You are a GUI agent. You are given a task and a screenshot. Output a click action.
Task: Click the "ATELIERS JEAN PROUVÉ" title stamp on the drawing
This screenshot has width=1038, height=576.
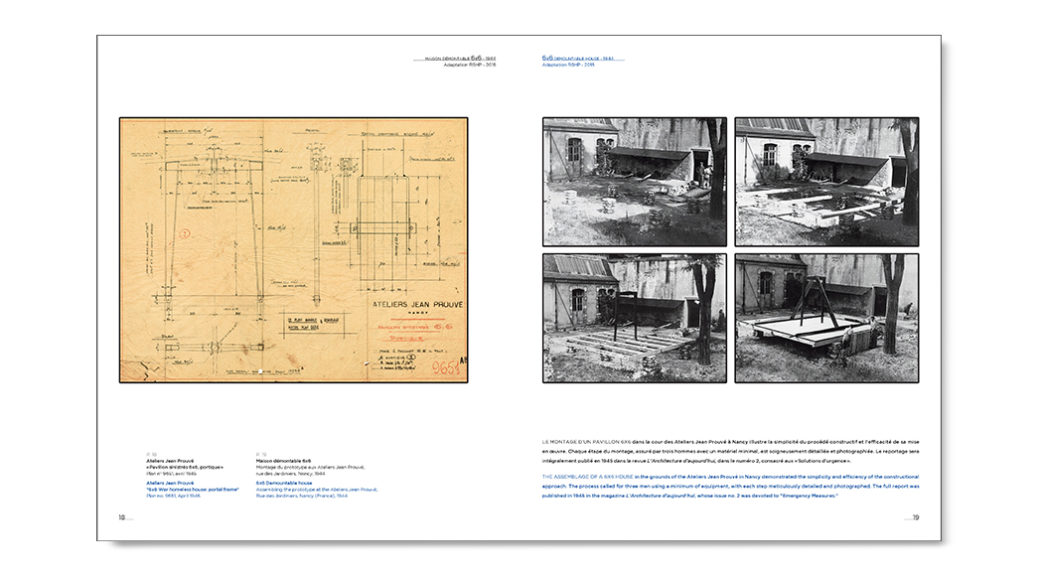click(x=418, y=305)
